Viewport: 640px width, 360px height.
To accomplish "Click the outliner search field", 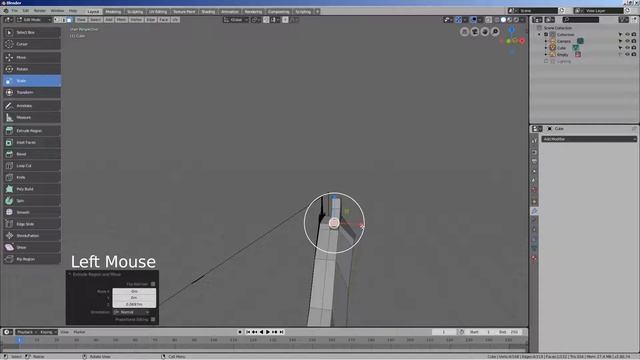I will (581, 20).
